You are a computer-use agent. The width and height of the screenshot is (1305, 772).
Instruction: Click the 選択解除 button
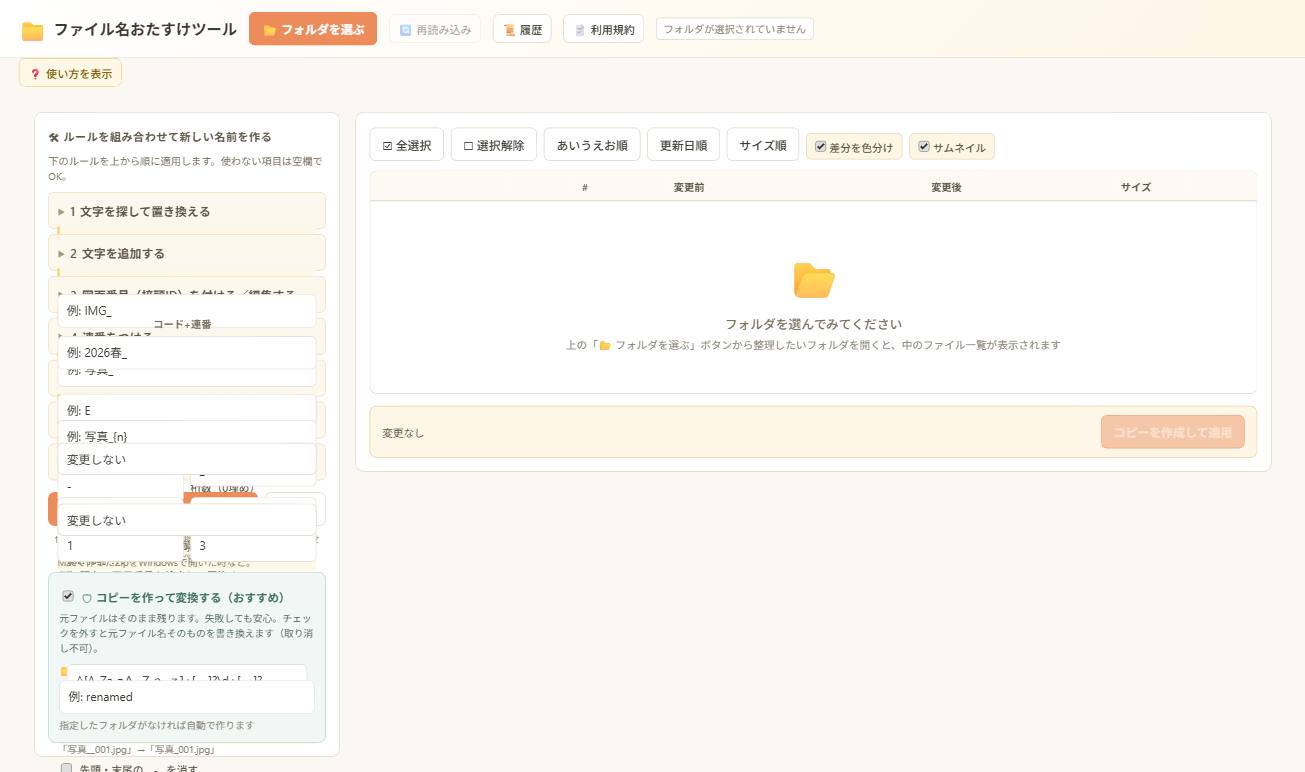click(x=494, y=145)
